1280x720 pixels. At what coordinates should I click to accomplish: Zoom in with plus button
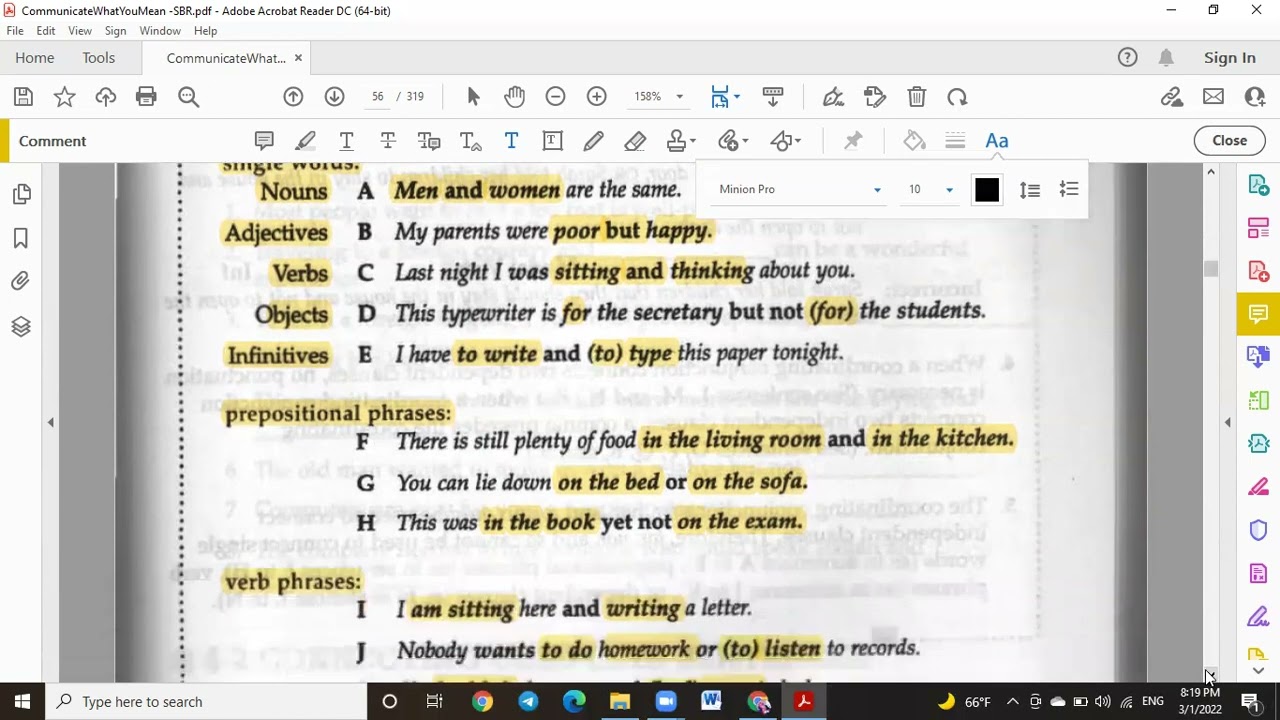(597, 97)
